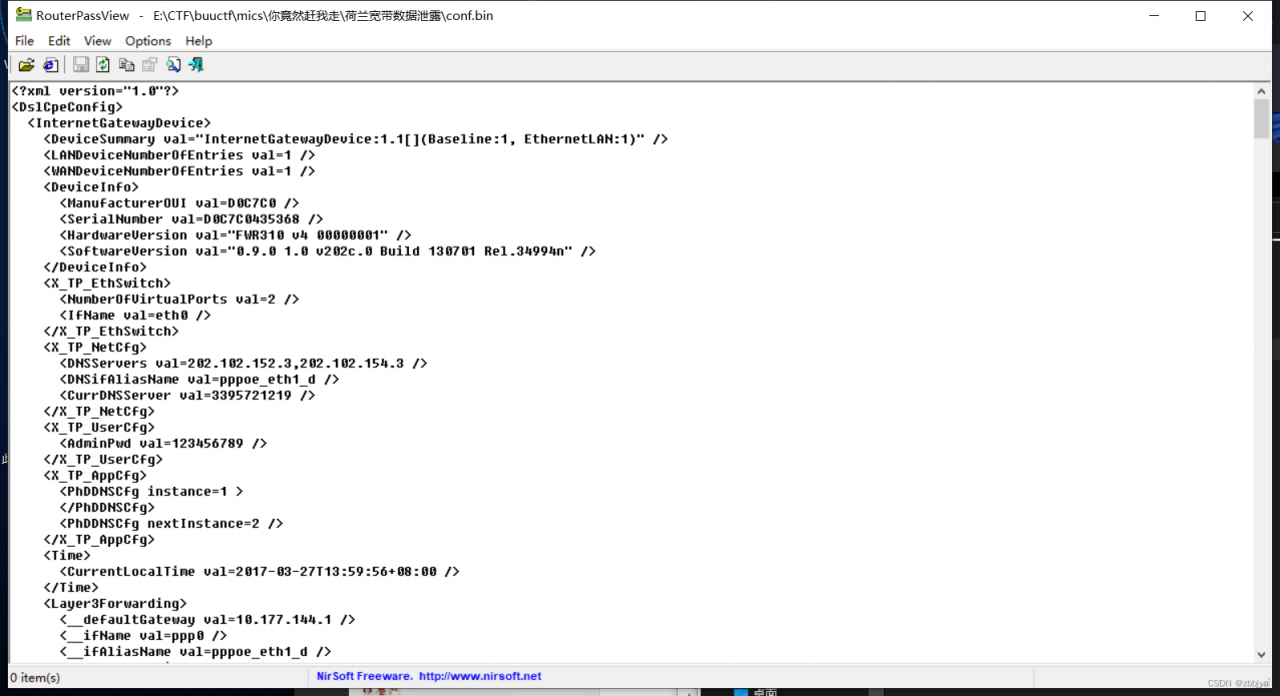The image size is (1280, 696).
Task: Click the closing '</X_TP_NetCfg>' tag line
Action: [99, 411]
